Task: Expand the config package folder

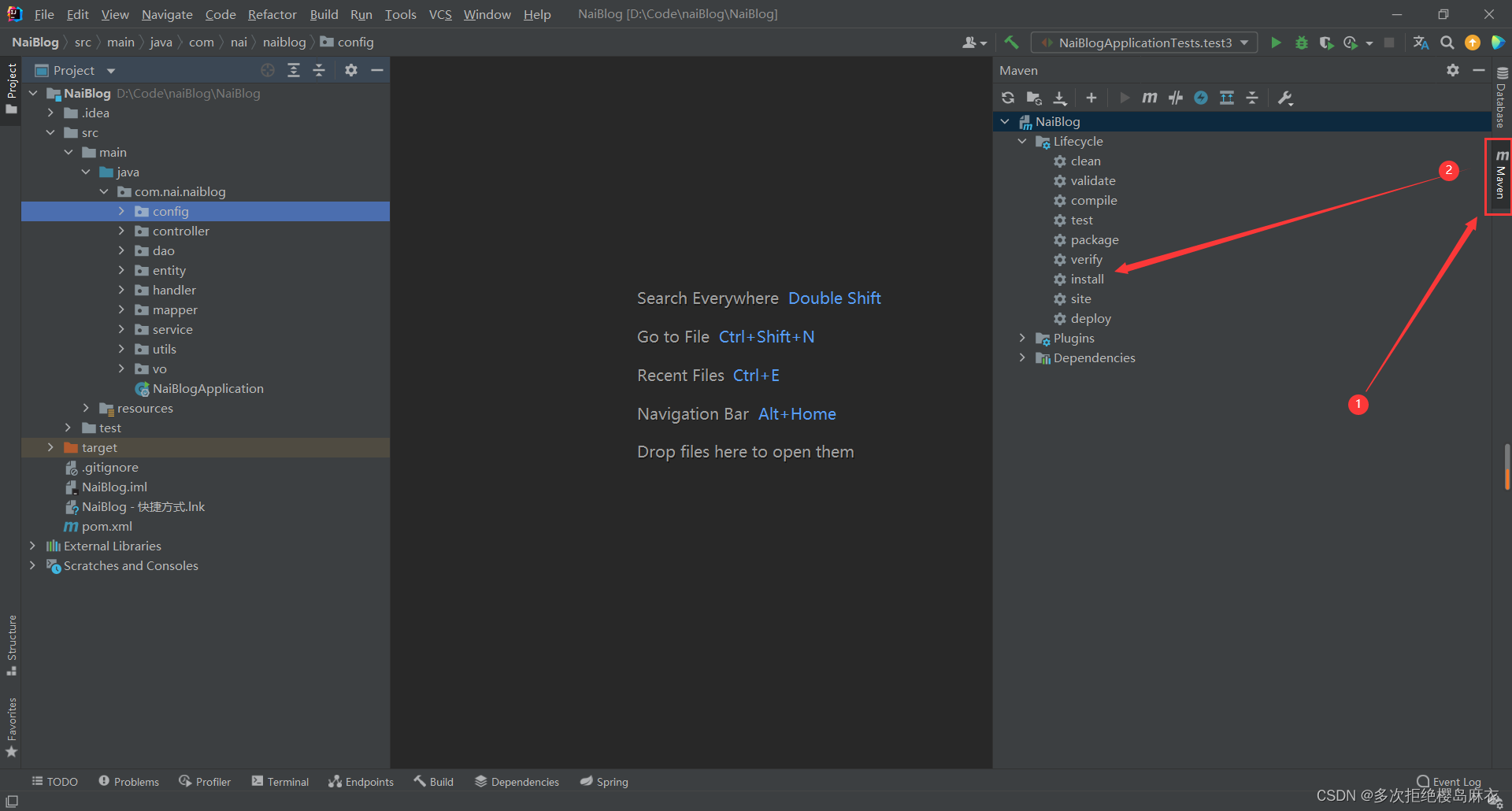Action: point(121,211)
